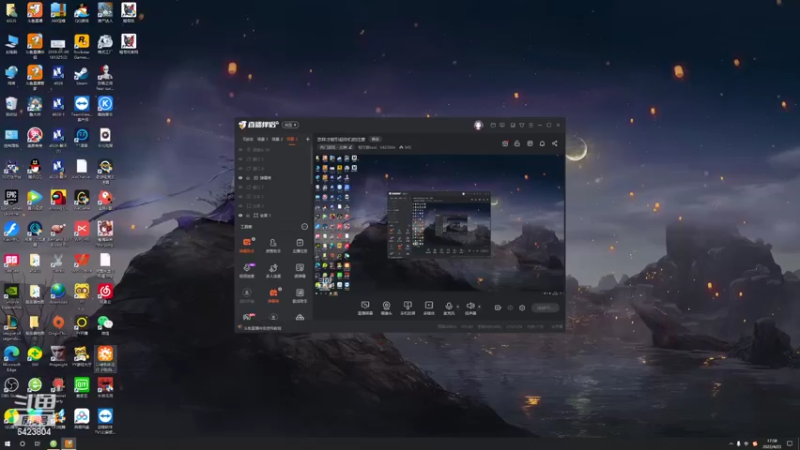Switch to the Scene 2 tab
Image resolution: width=800 pixels, height=450 pixels.
277,139
